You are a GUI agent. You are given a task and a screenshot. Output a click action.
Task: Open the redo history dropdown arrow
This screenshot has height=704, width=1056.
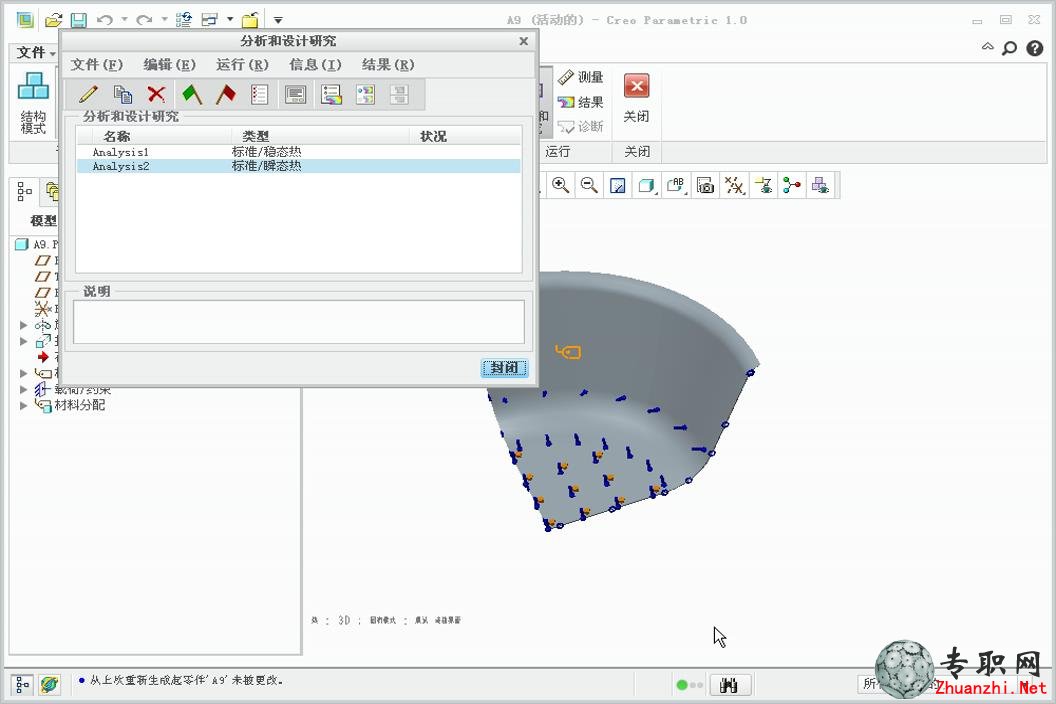coord(164,20)
